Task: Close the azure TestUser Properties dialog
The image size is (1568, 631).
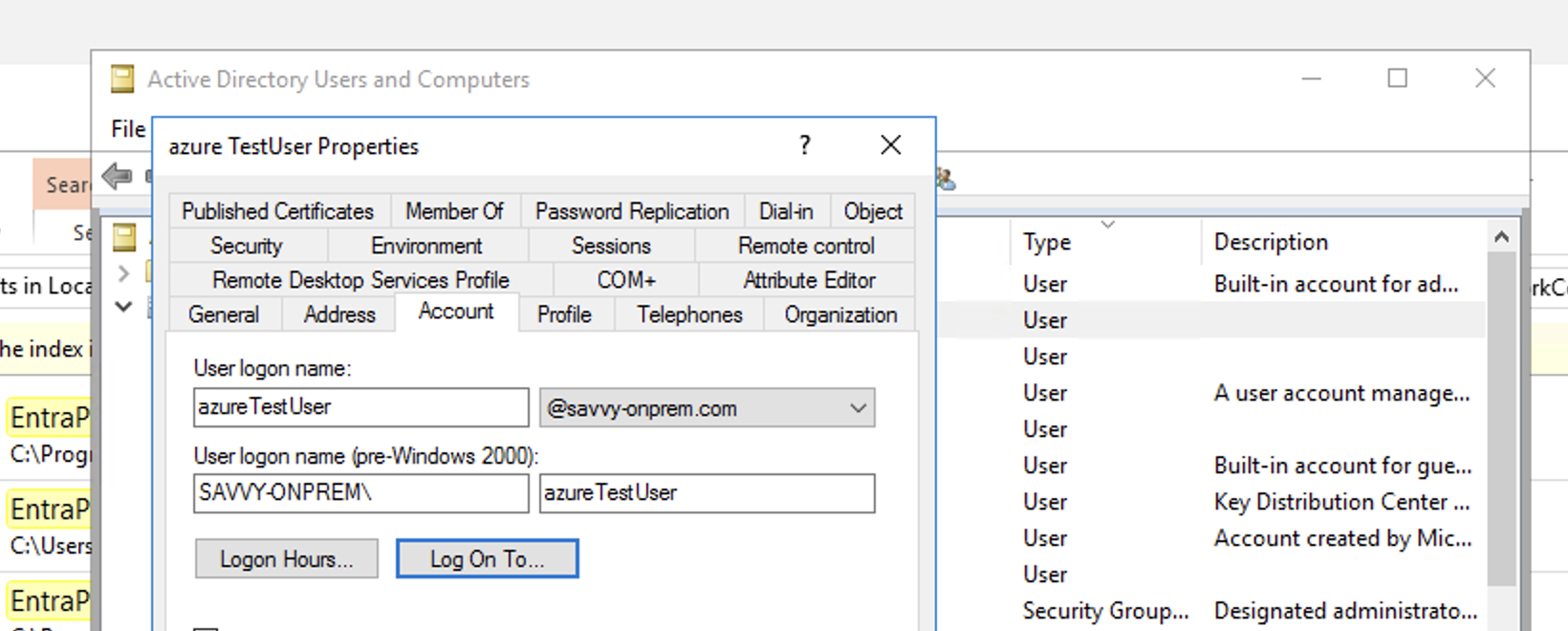Action: [890, 145]
